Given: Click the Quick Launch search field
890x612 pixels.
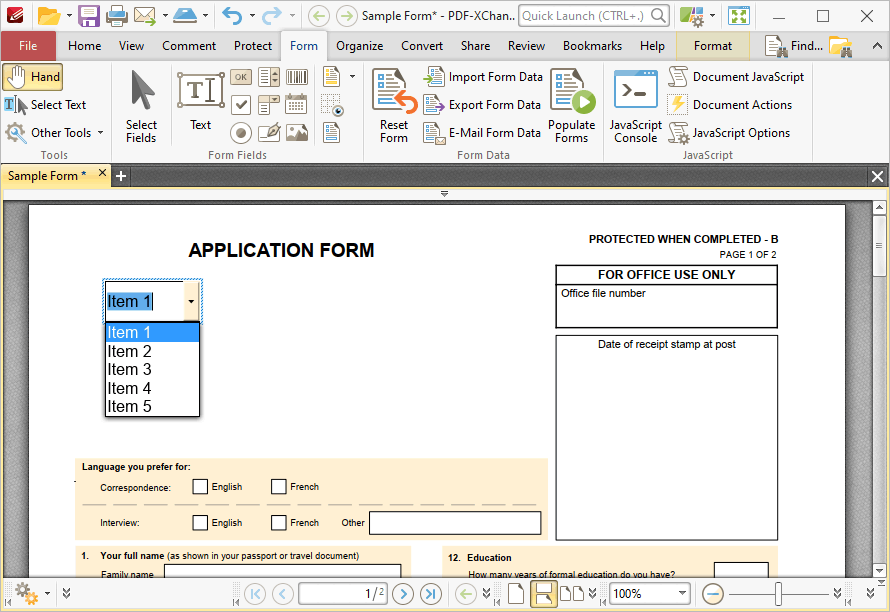Looking at the screenshot, I should pos(594,16).
